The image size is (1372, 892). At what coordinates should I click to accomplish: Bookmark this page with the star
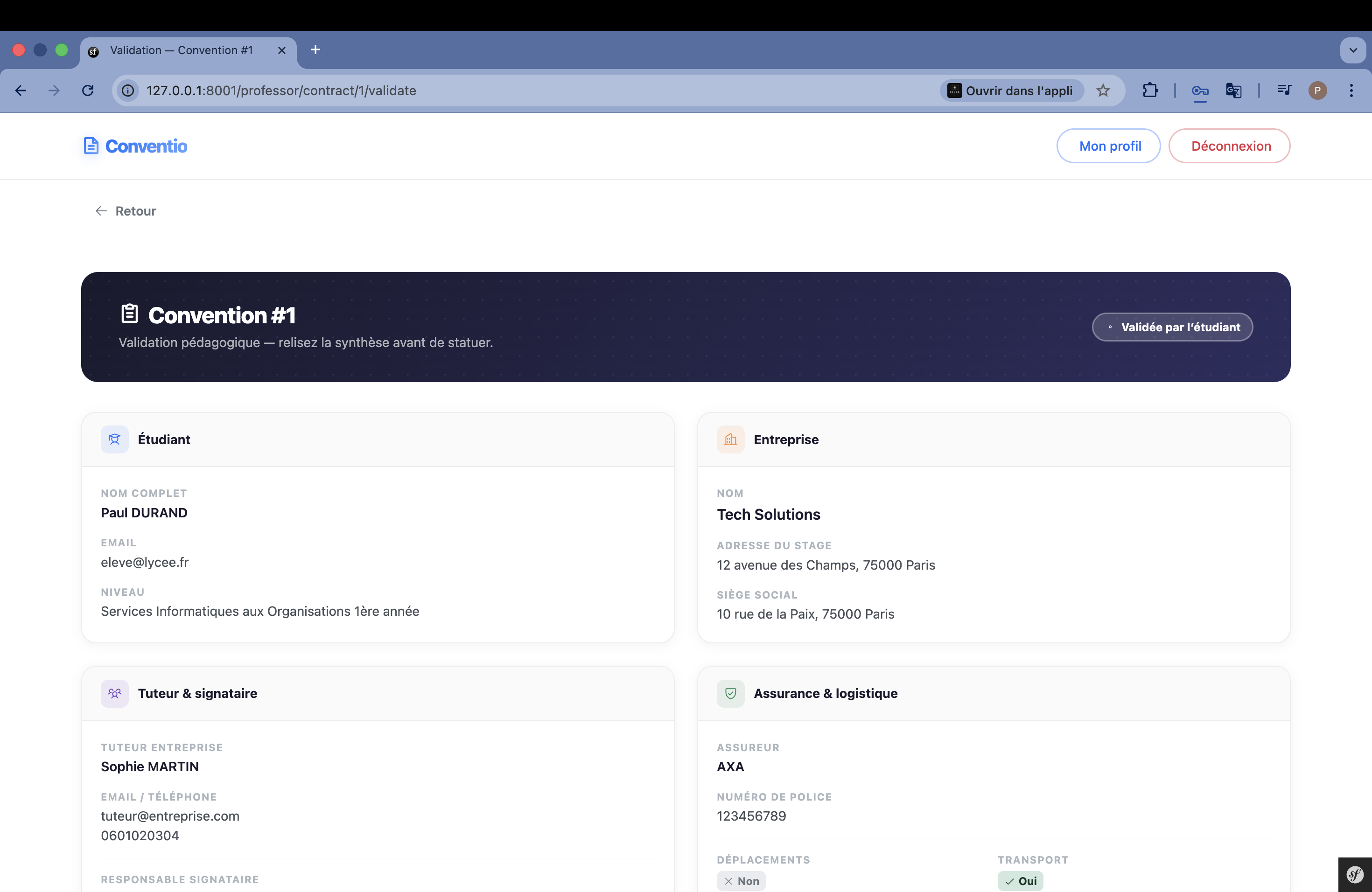click(1103, 91)
